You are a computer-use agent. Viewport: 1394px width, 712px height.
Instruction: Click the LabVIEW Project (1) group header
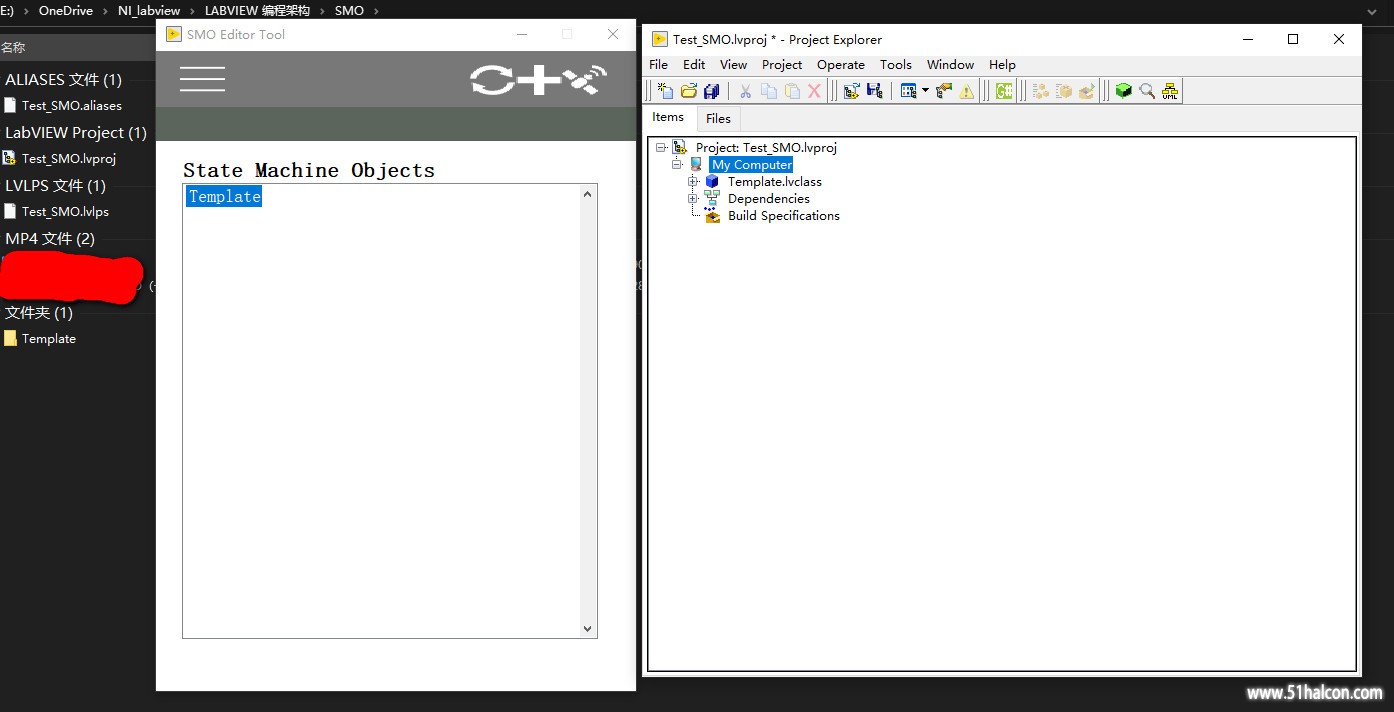pos(76,132)
